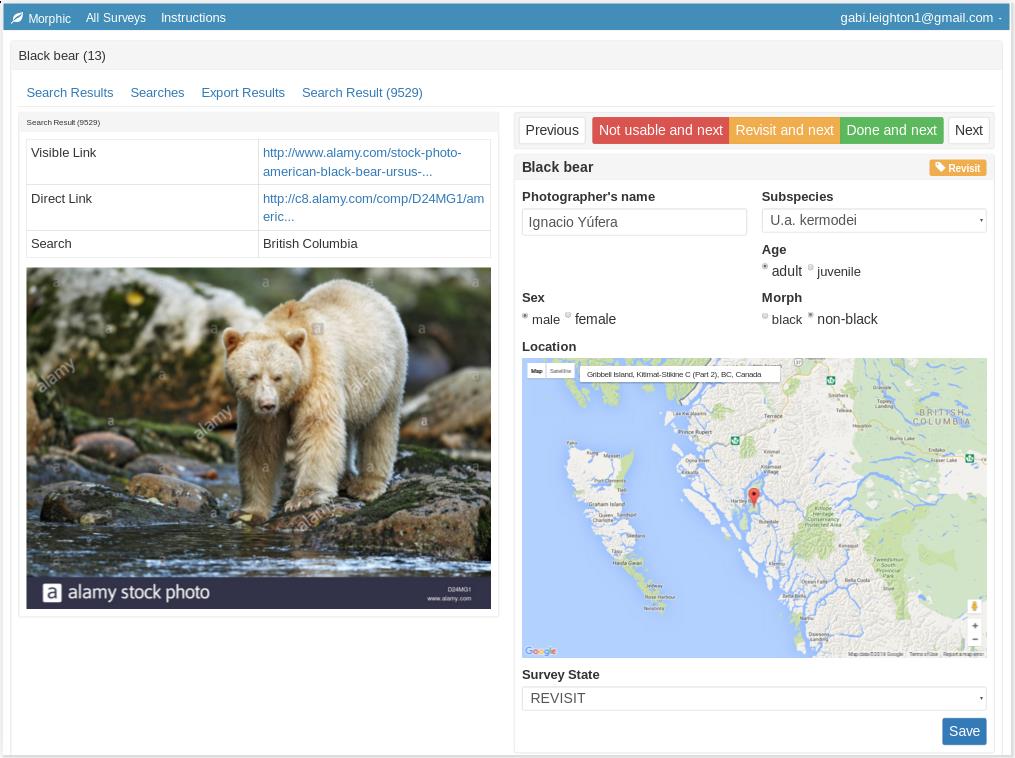Screen dimensions: 1015x758
Task: Open the alamy Visible Link URL
Action: tap(361, 162)
